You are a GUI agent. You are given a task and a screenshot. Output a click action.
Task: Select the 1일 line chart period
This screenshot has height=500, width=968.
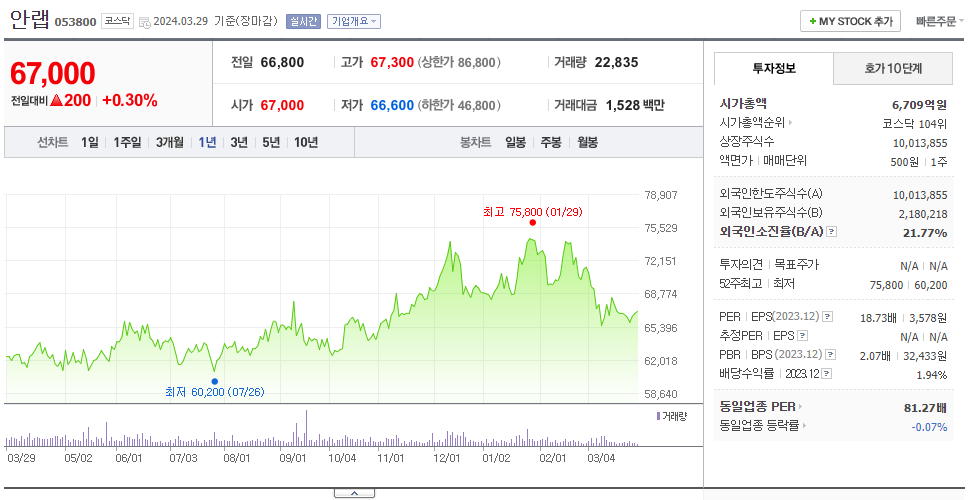tap(90, 143)
